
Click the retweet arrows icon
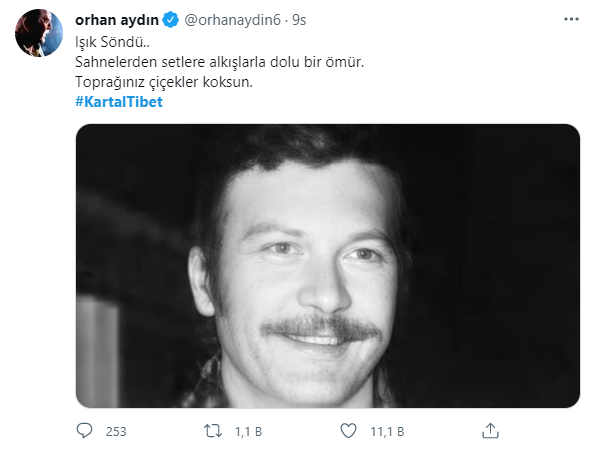tap(213, 431)
